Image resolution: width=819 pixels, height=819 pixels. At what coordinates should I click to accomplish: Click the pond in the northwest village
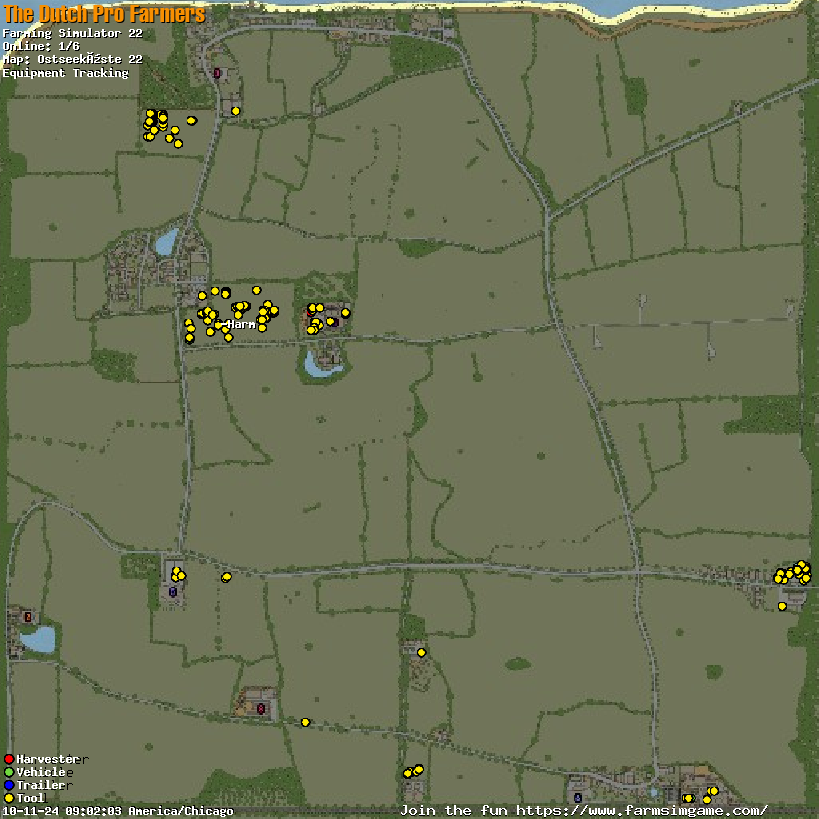(x=166, y=242)
